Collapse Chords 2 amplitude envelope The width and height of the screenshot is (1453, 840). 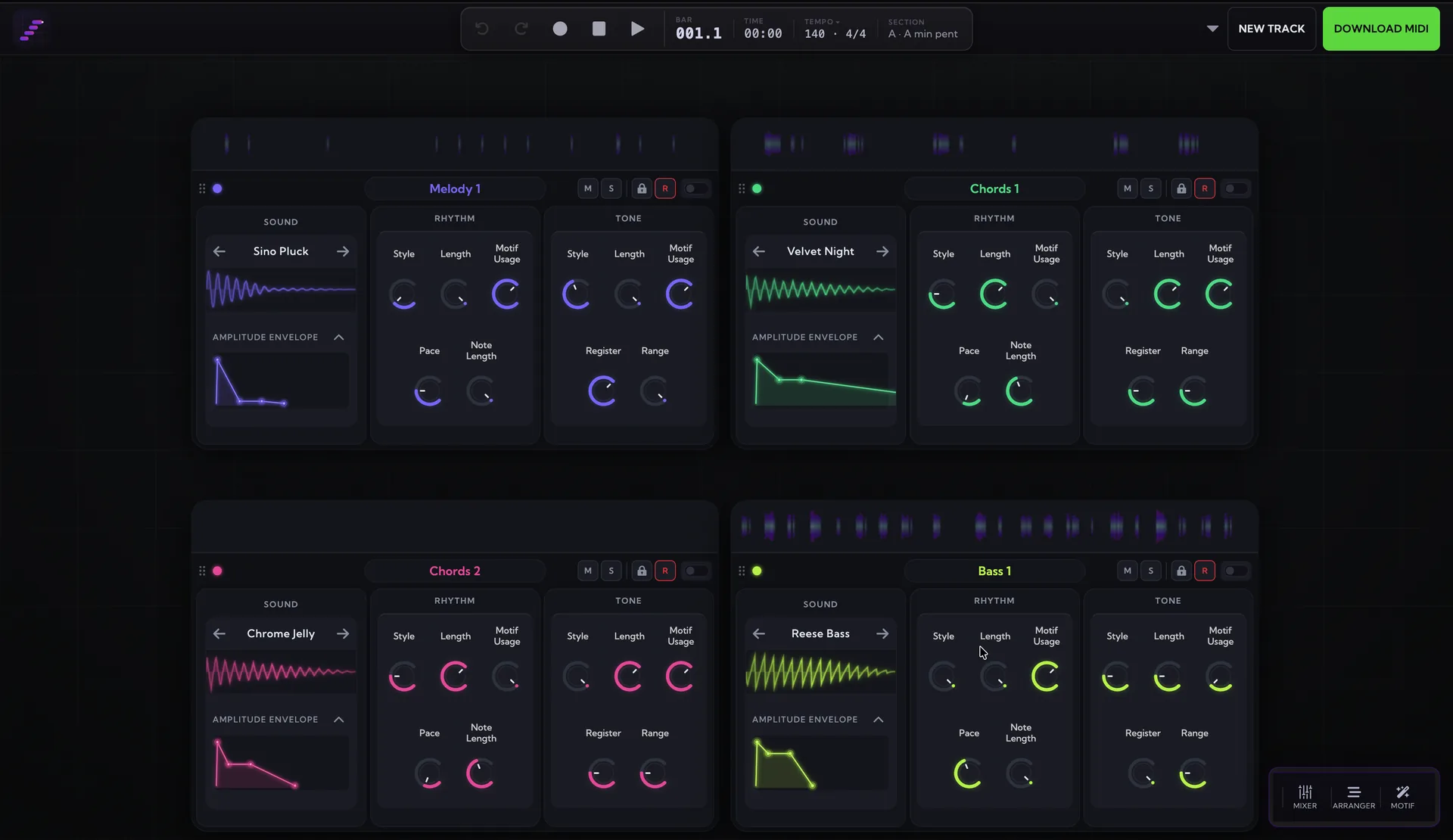tap(339, 720)
